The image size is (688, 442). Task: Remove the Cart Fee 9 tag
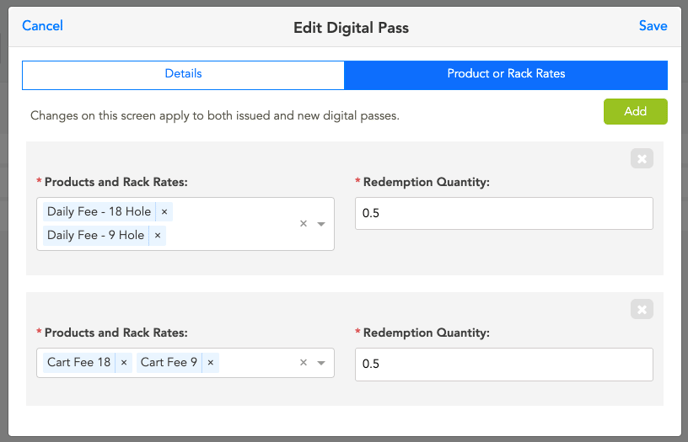pyautogui.click(x=210, y=363)
